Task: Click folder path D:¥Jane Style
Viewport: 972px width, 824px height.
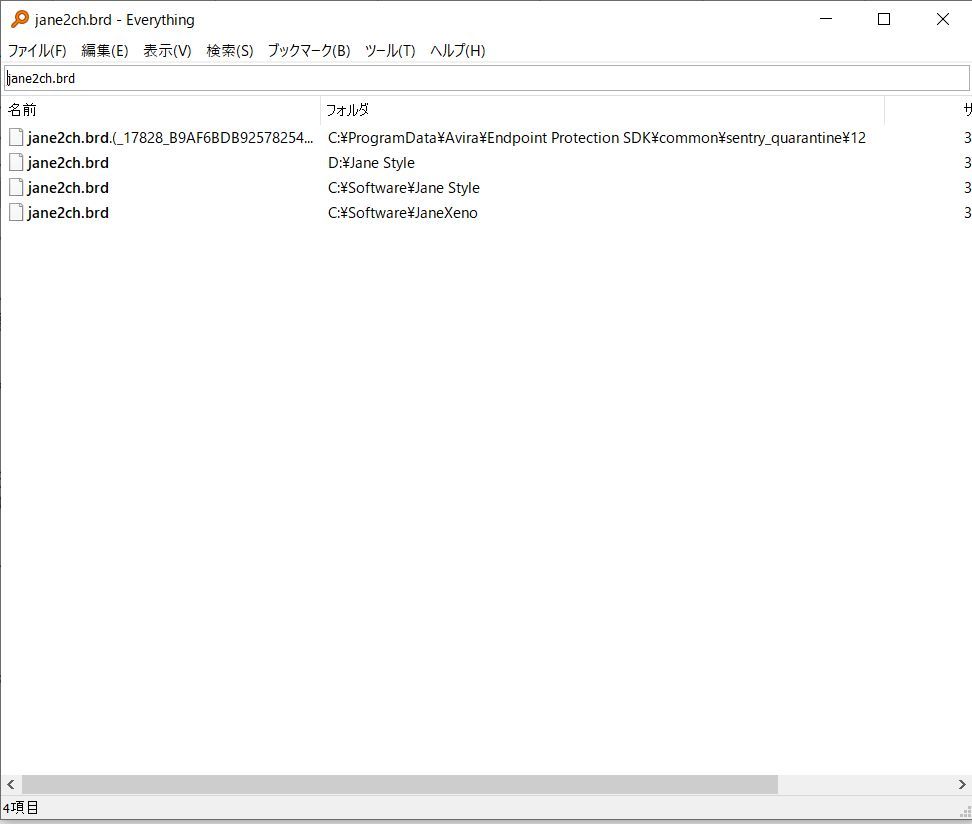Action: tap(371, 162)
